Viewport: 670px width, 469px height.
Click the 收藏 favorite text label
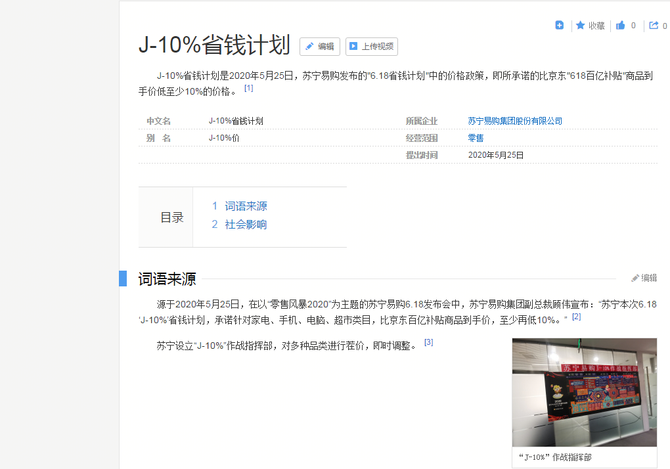click(596, 25)
